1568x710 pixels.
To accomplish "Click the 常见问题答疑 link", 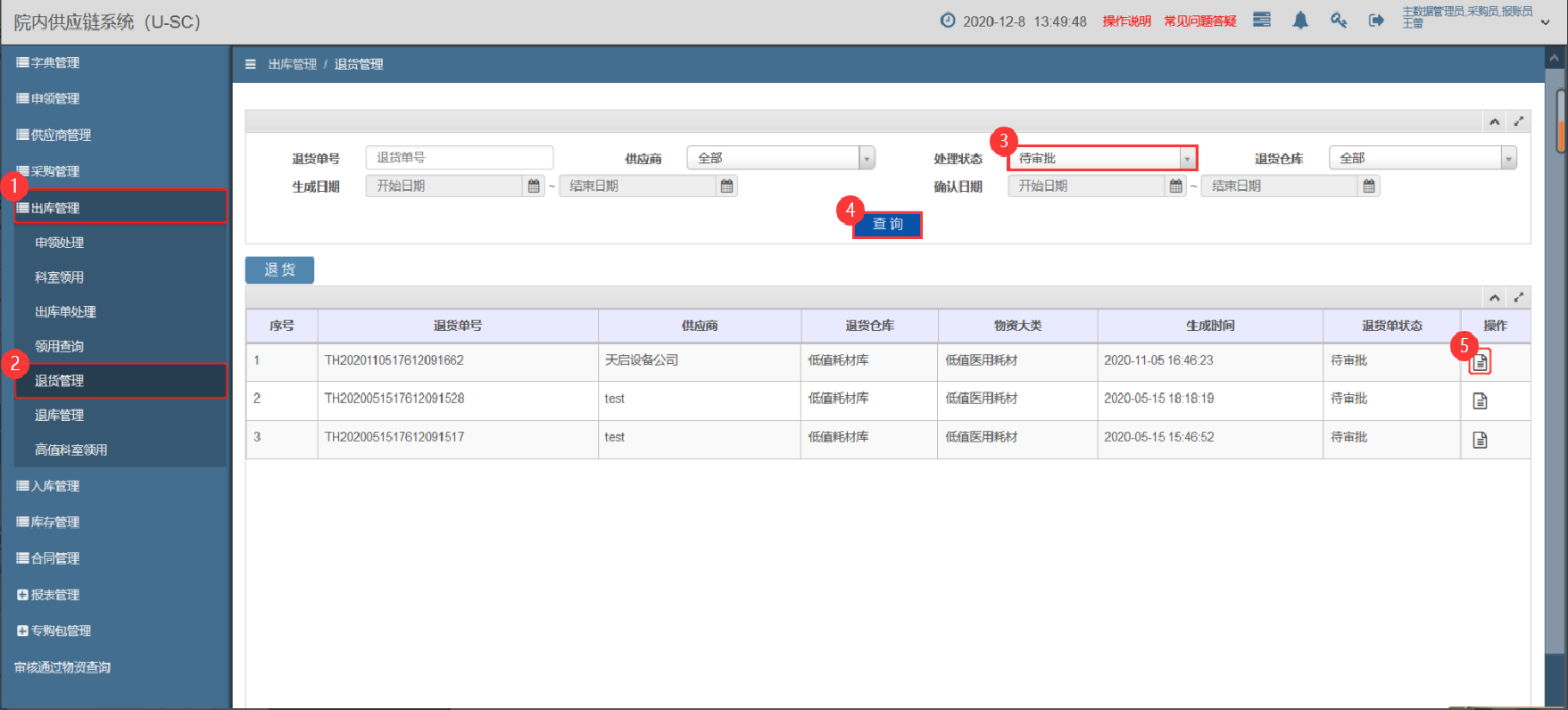I will tap(1199, 21).
